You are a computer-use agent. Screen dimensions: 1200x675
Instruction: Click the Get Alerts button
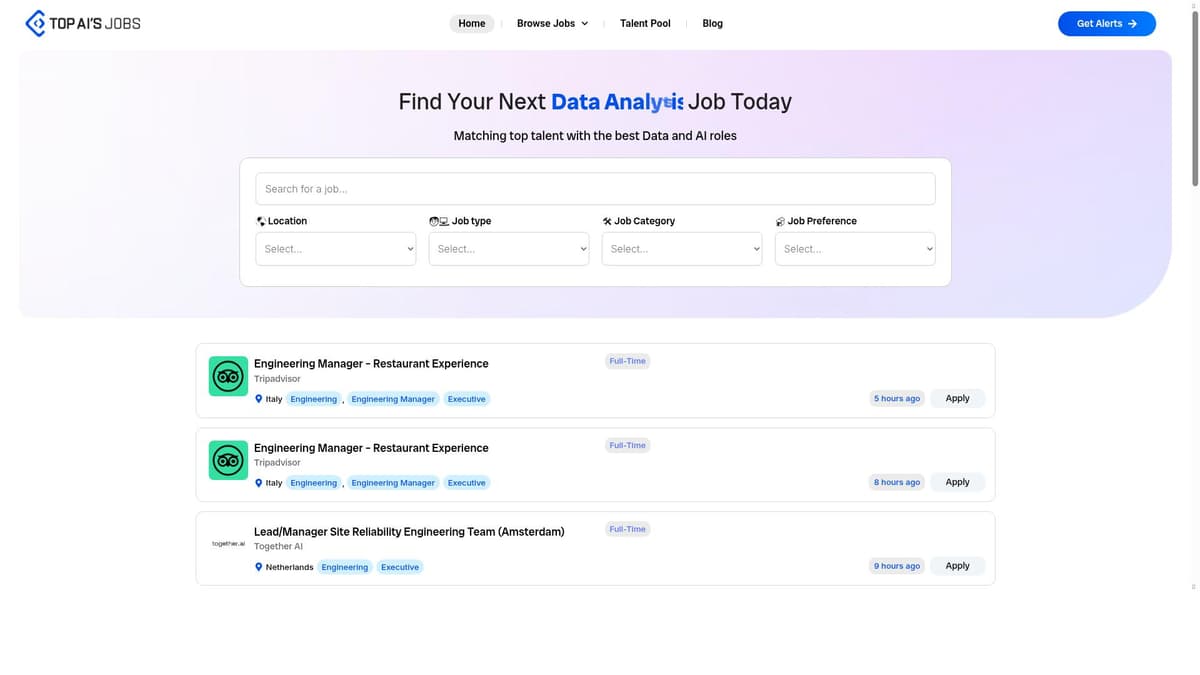1106,23
